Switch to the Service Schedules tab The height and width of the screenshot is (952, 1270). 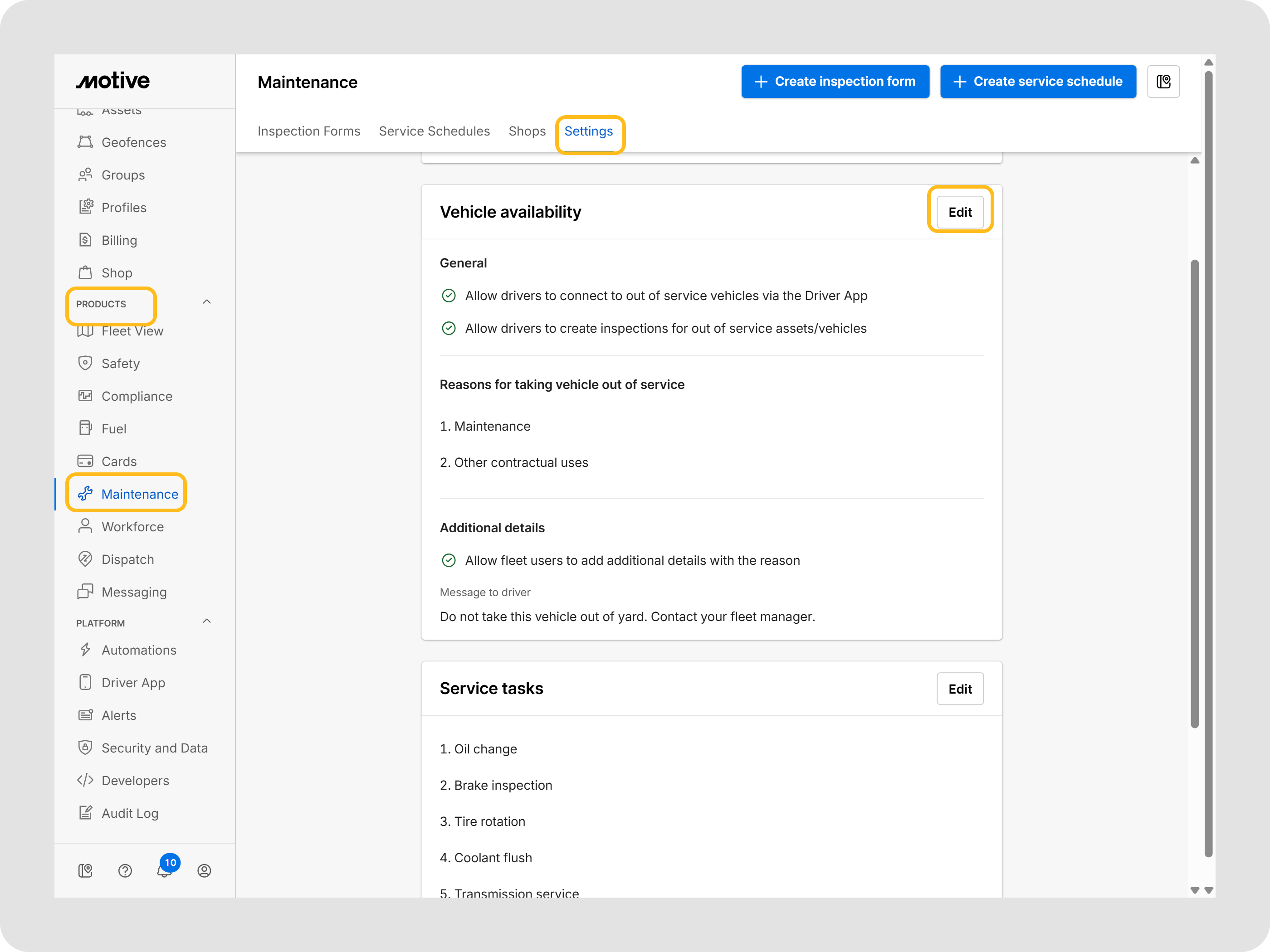click(x=435, y=131)
